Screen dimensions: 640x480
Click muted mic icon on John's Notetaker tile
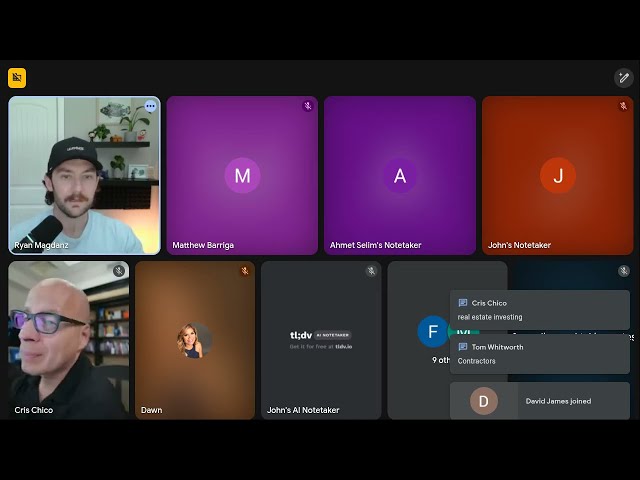(x=623, y=106)
